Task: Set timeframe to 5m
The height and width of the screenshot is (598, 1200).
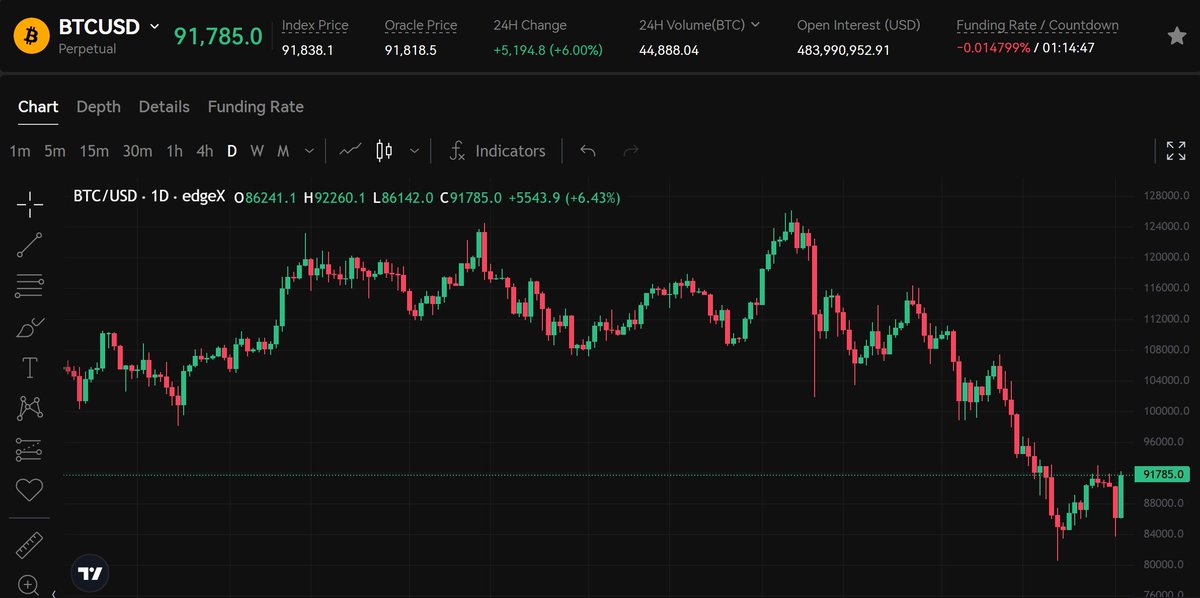Action: [x=54, y=151]
